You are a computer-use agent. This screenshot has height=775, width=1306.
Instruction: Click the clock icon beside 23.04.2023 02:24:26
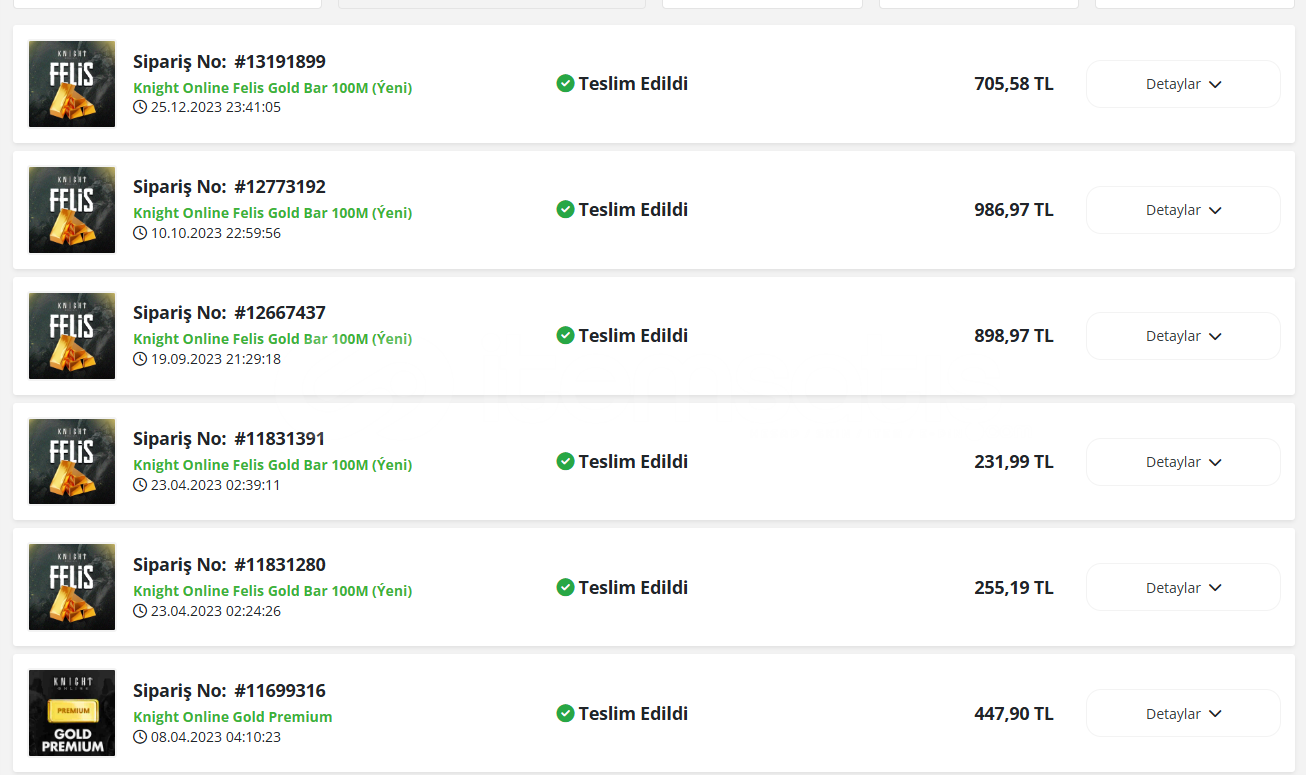pos(140,611)
